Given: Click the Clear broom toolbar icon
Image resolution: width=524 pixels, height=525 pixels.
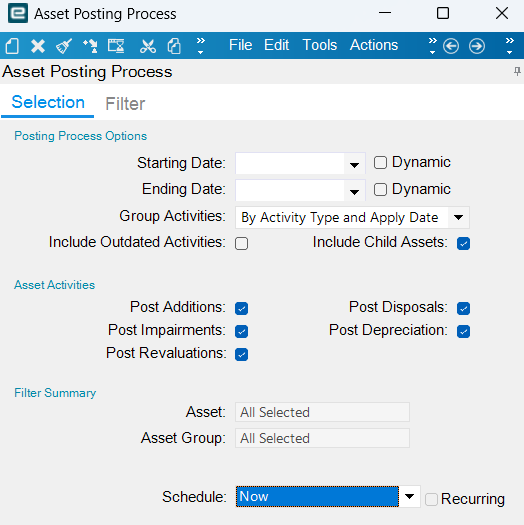Looking at the screenshot, I should tap(64, 46).
